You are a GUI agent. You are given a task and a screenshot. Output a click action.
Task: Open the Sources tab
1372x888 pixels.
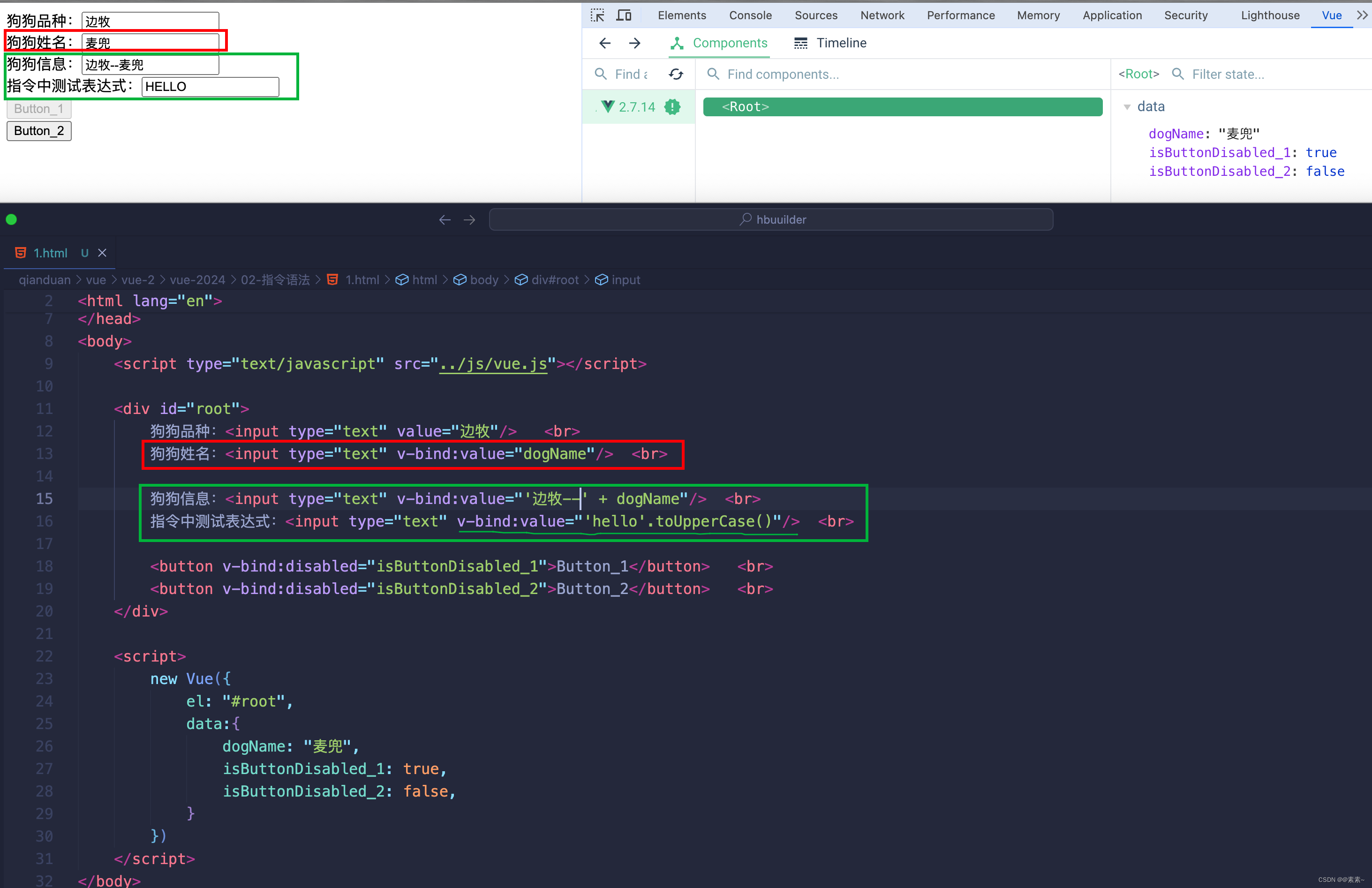click(816, 15)
